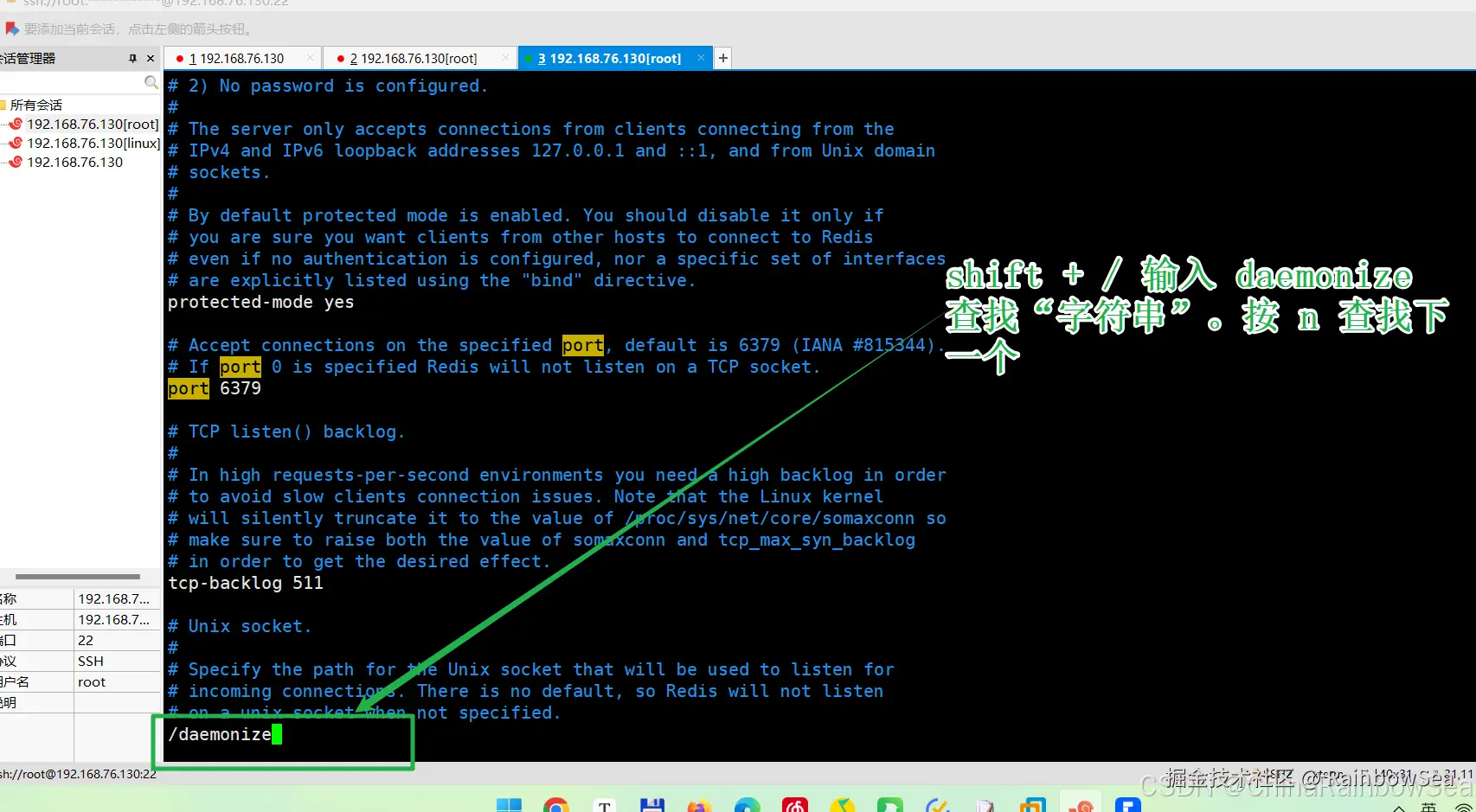
Task: Open the Windows Start menu
Action: (x=509, y=804)
